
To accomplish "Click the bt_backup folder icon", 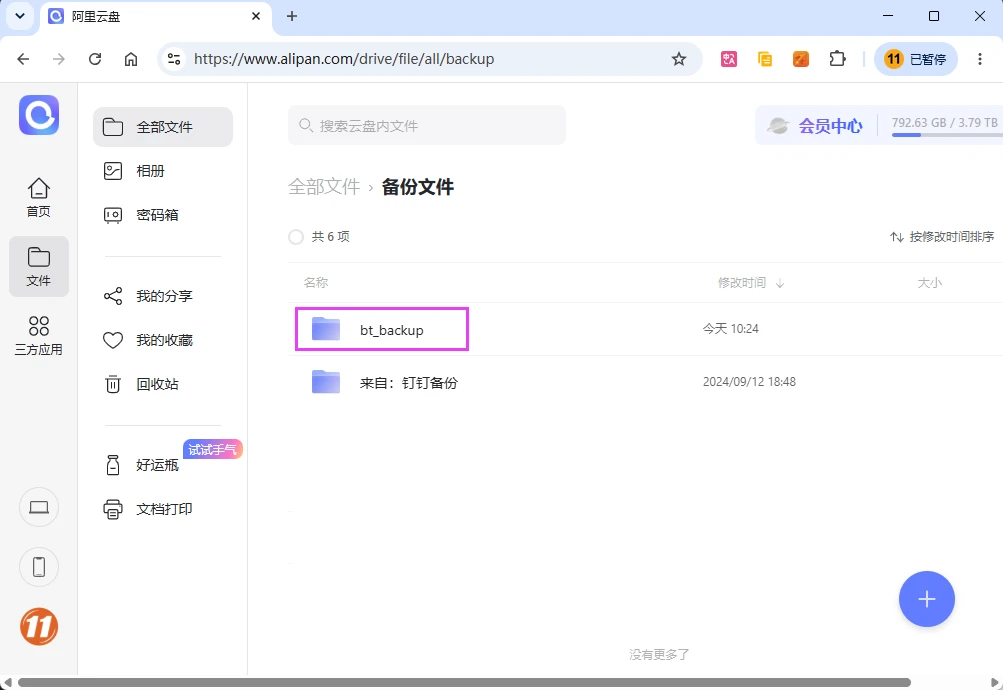I will tap(326, 329).
